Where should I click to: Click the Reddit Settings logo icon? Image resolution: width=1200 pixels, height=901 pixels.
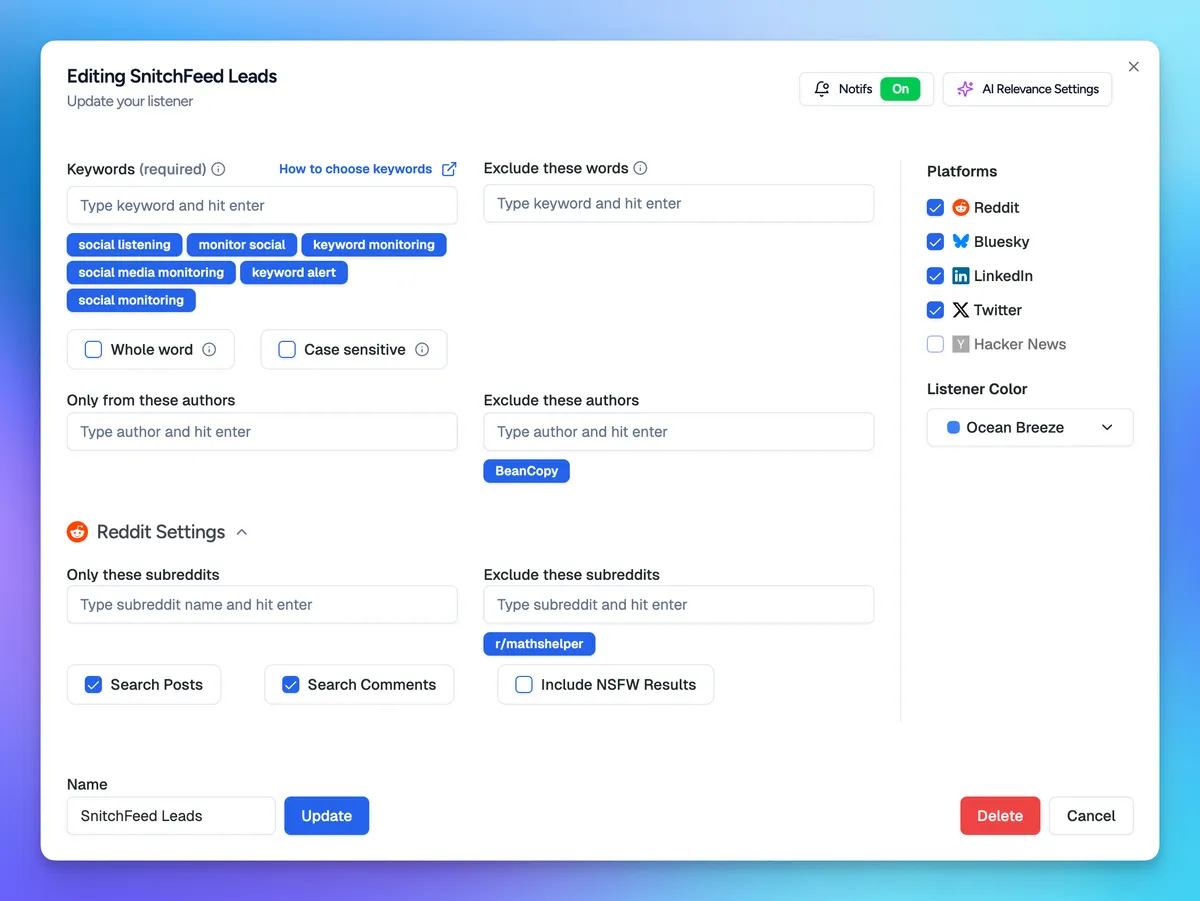pyautogui.click(x=77, y=532)
